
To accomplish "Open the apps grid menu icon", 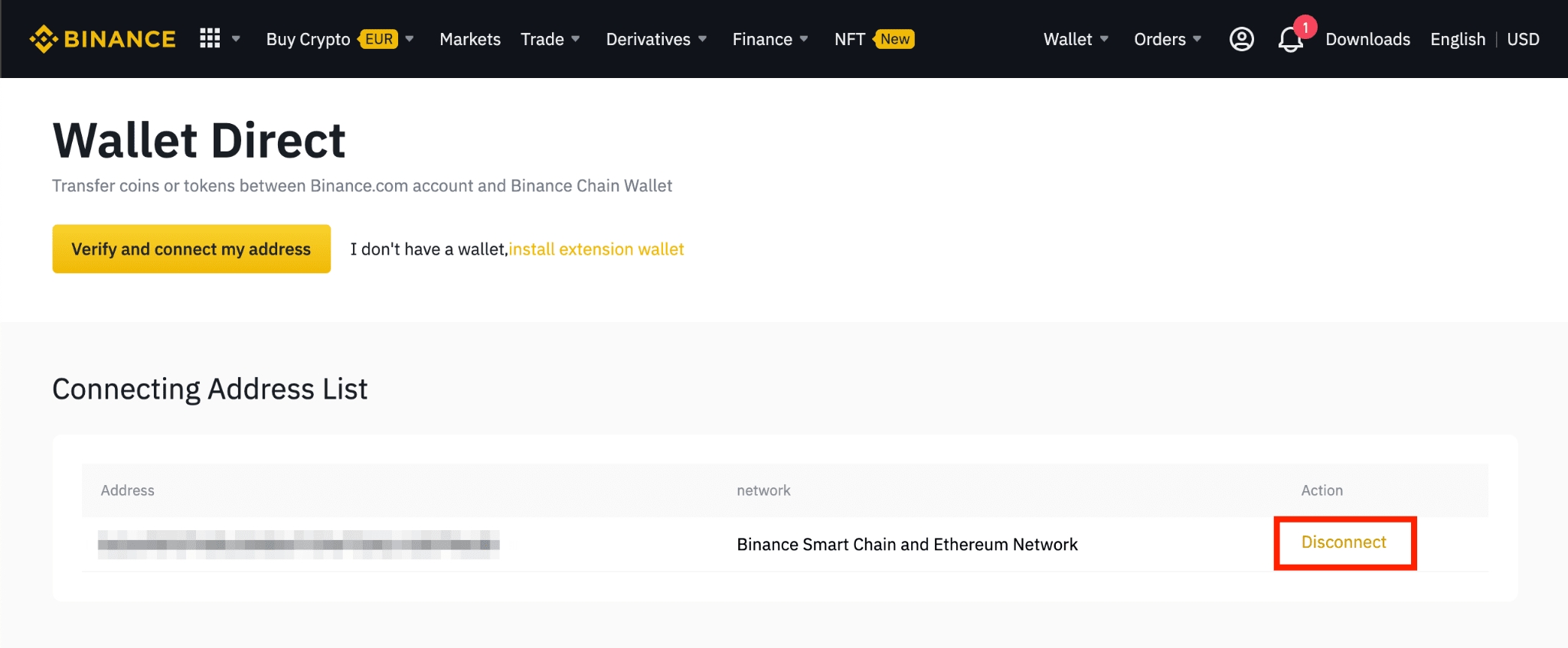I will (x=210, y=38).
